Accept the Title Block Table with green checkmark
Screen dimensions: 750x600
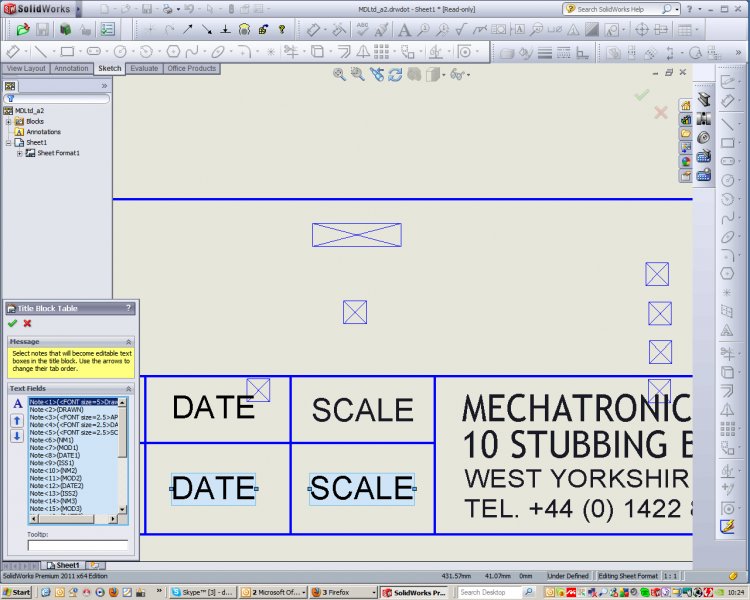coord(12,323)
